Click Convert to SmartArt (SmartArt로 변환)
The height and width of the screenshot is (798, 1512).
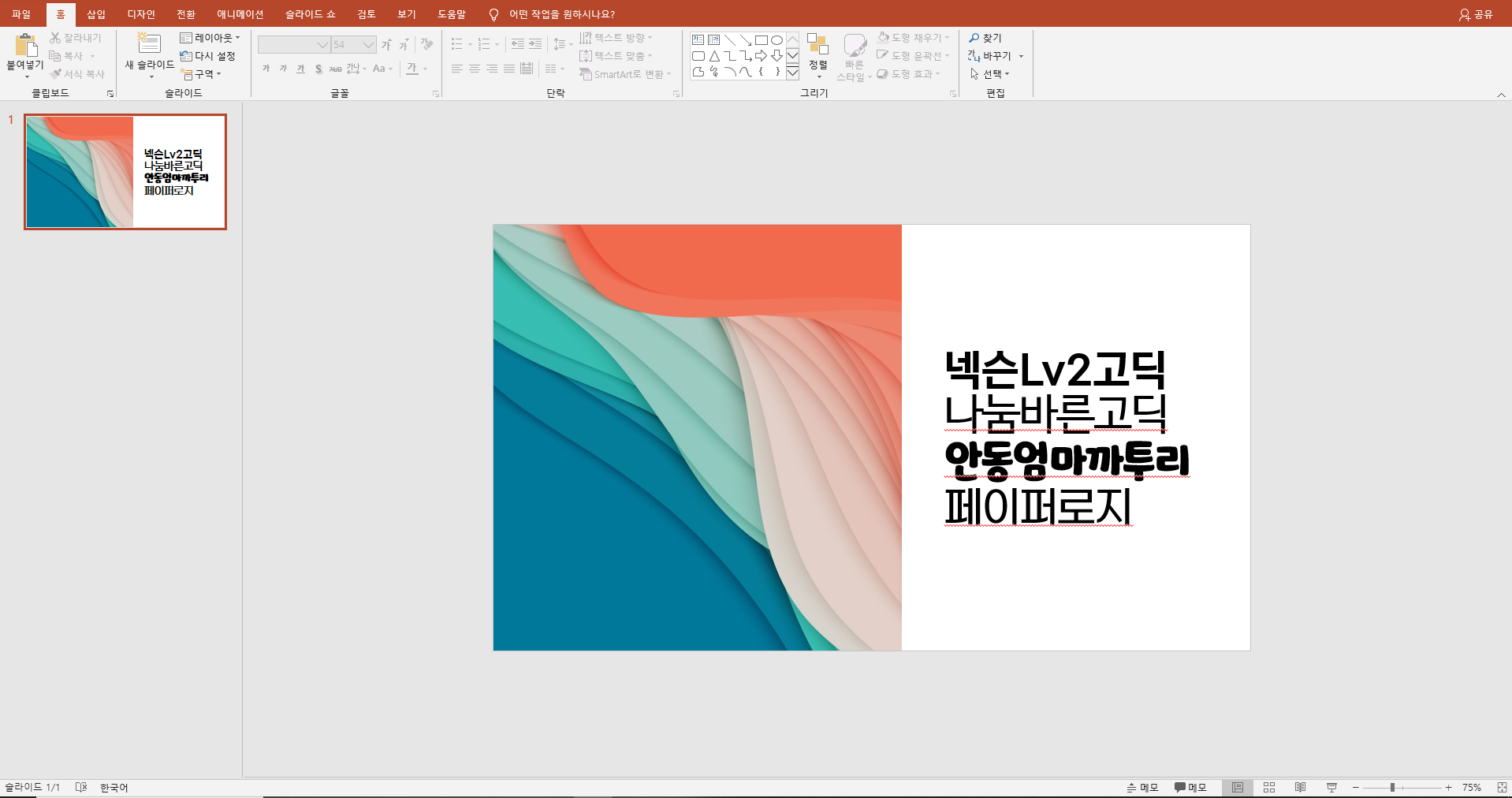coord(625,74)
